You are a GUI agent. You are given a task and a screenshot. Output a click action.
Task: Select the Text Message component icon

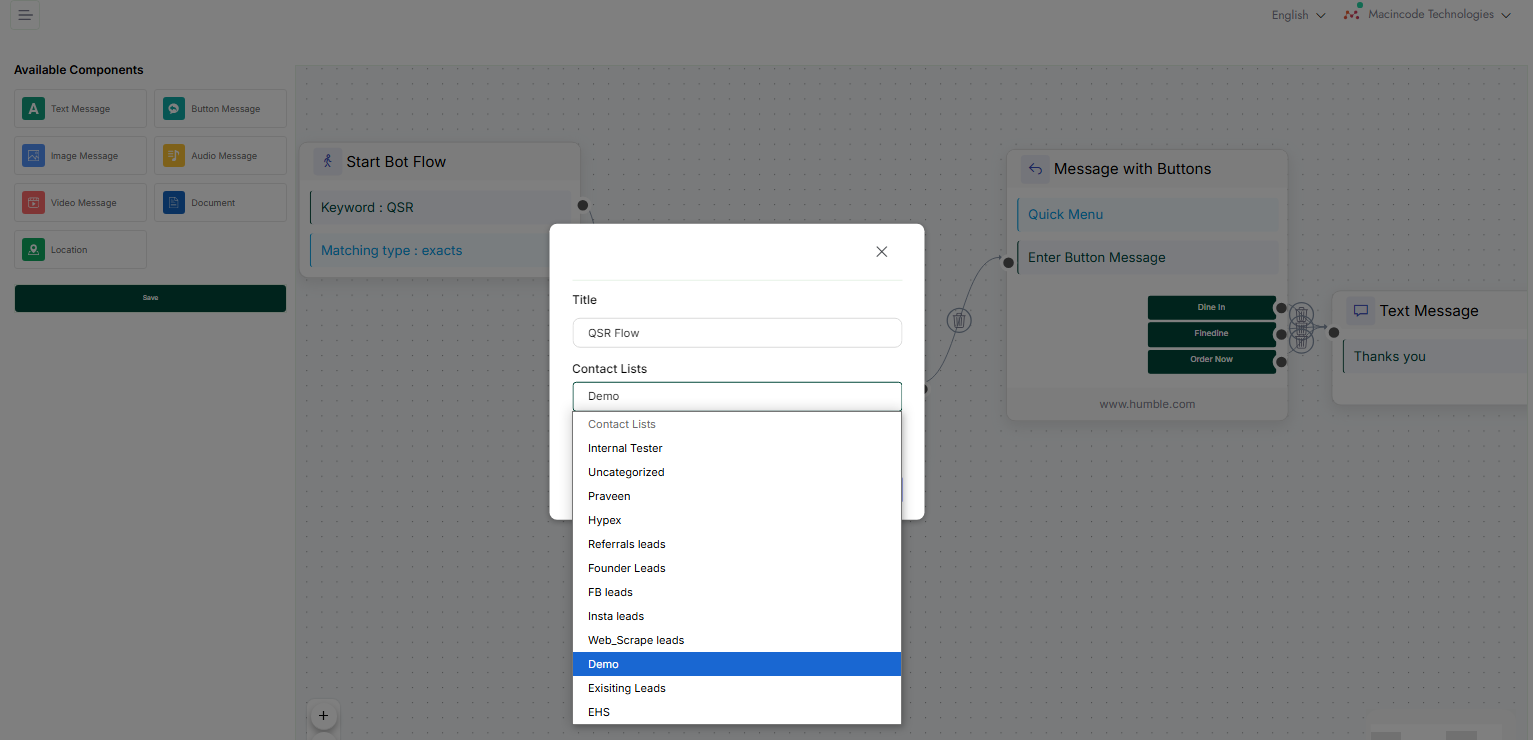(34, 109)
